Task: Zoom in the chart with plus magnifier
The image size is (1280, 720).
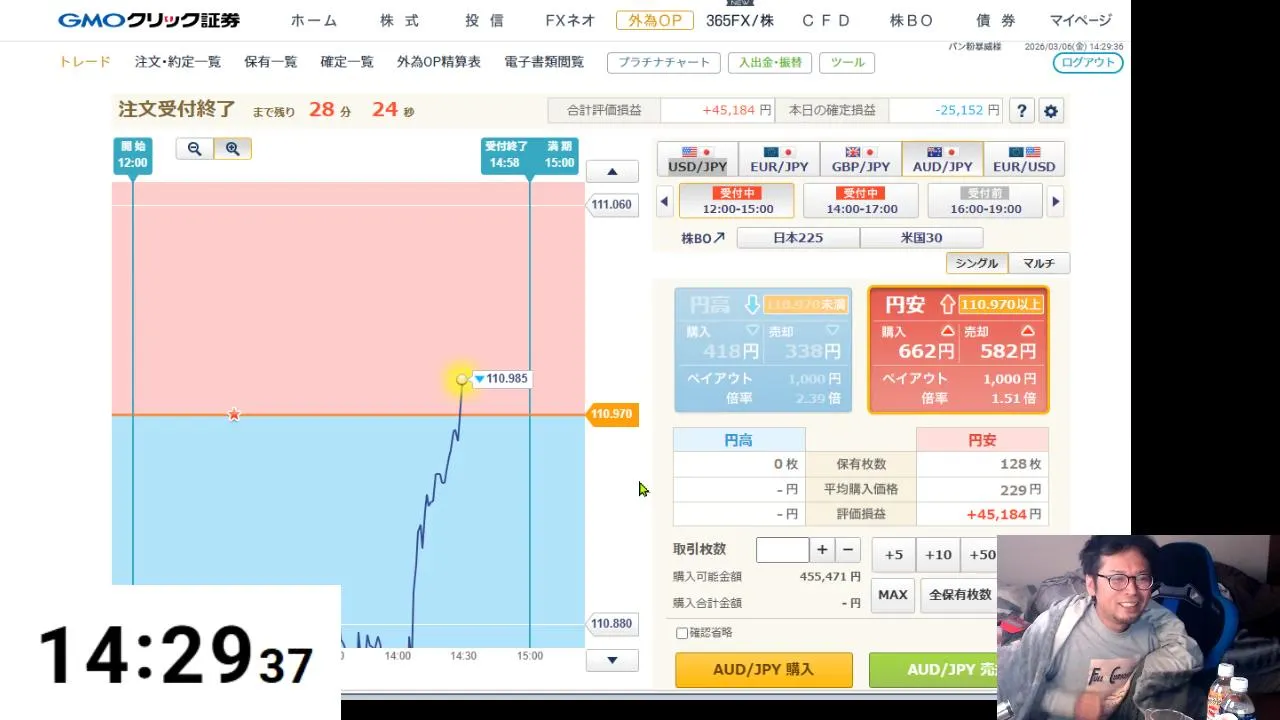Action: pos(232,149)
